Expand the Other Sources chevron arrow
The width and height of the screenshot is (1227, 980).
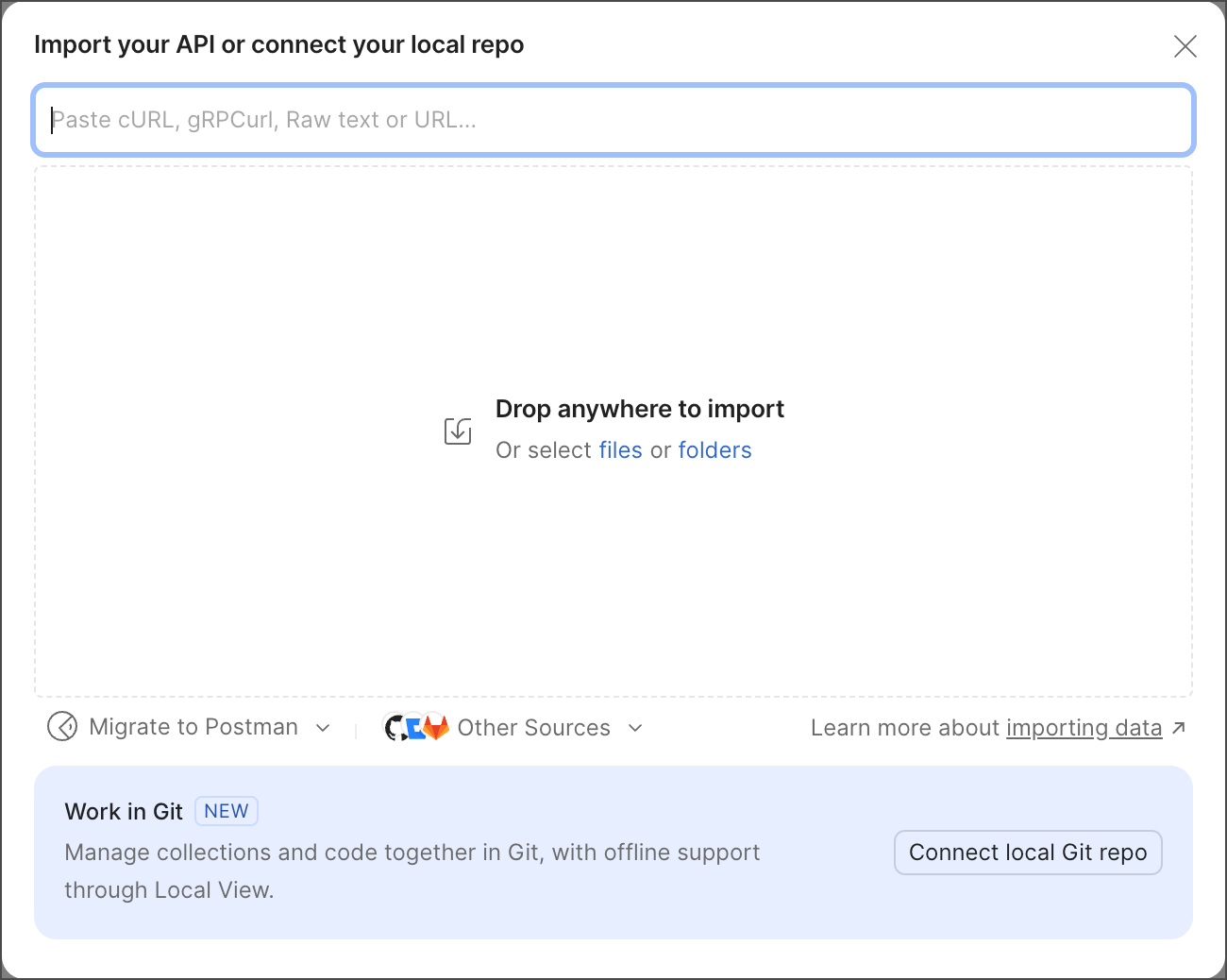pyautogui.click(x=635, y=728)
